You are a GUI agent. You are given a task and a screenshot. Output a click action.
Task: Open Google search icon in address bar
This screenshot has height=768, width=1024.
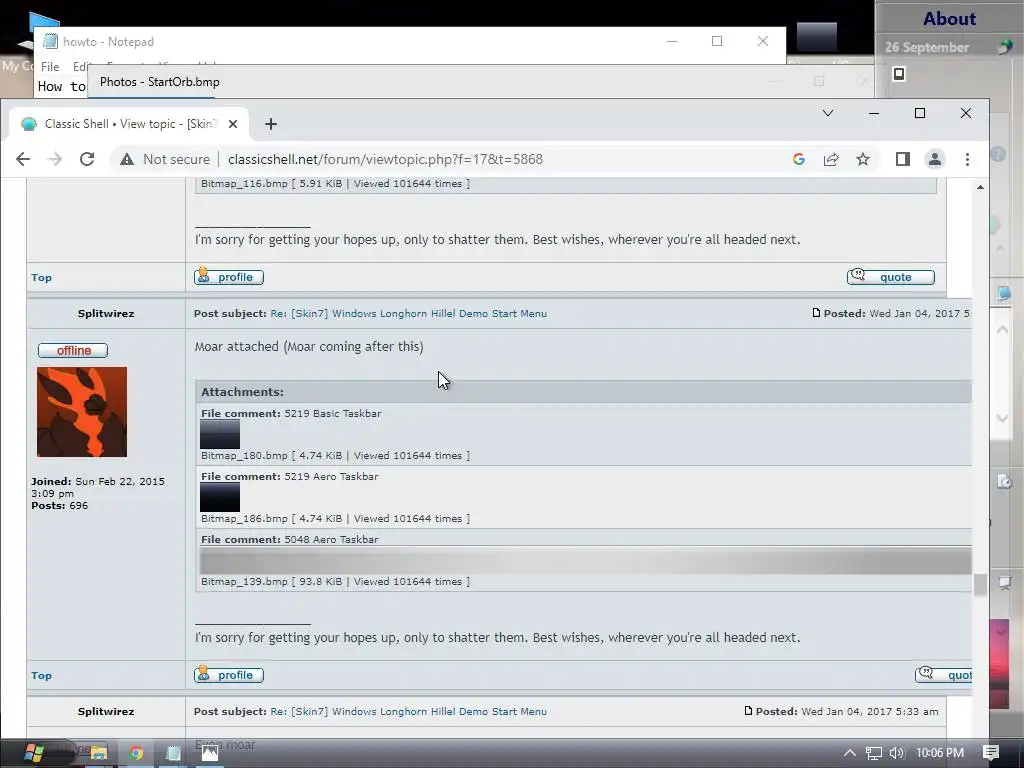coord(798,159)
